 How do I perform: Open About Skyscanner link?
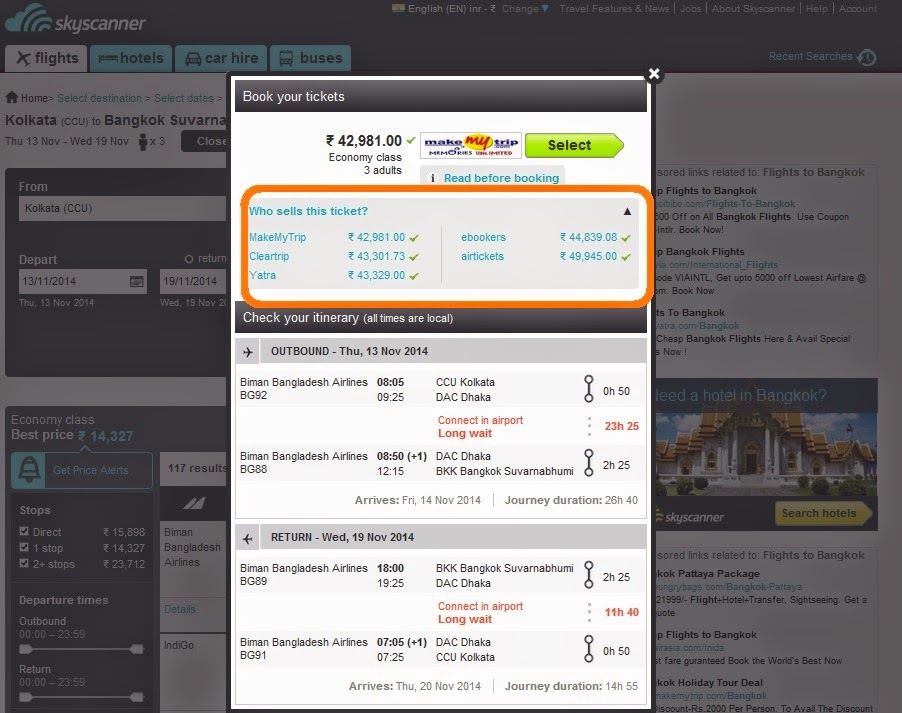[753, 9]
